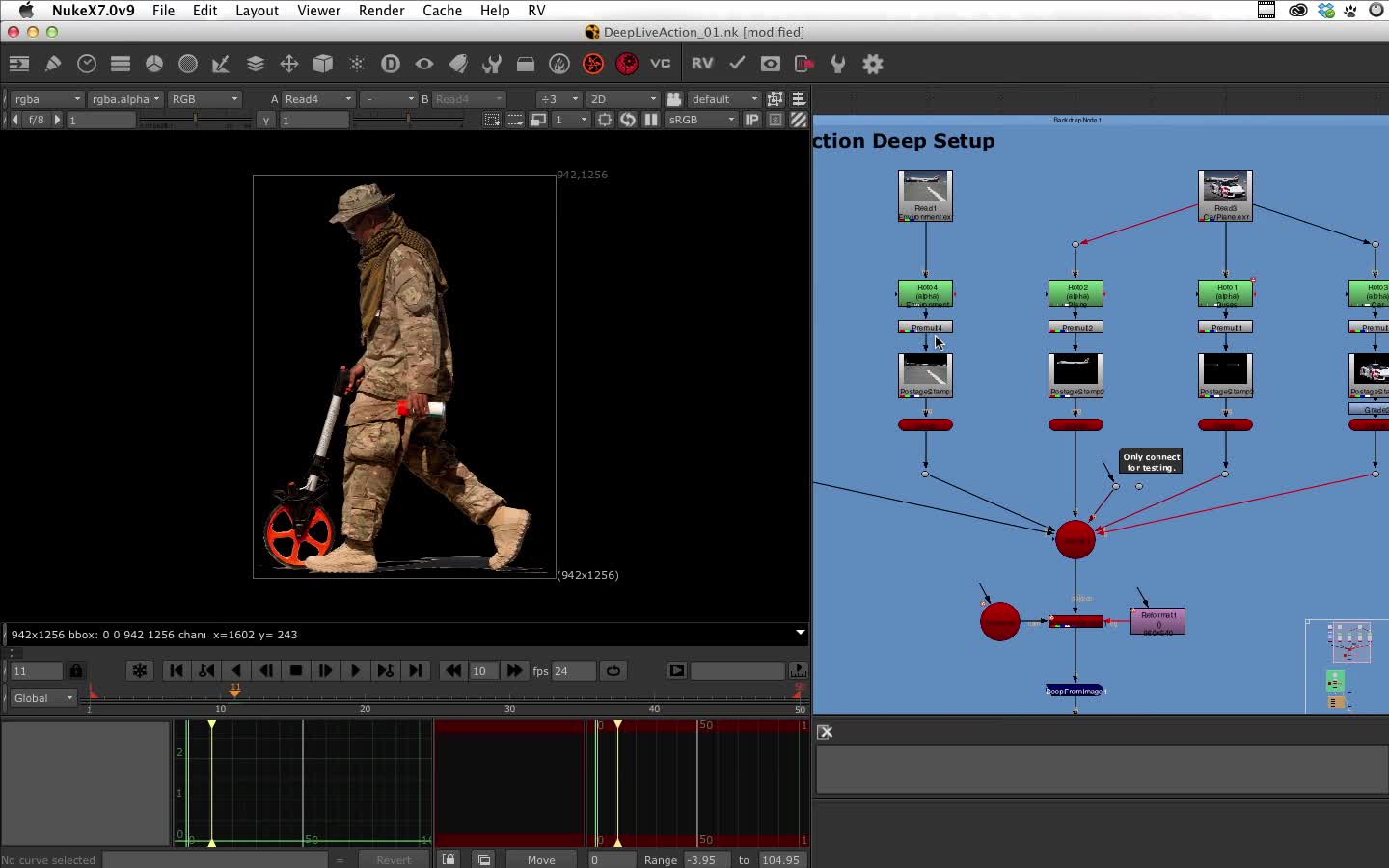Image resolution: width=1389 pixels, height=868 pixels.
Task: Click the fps 24 input field
Action: 574,670
